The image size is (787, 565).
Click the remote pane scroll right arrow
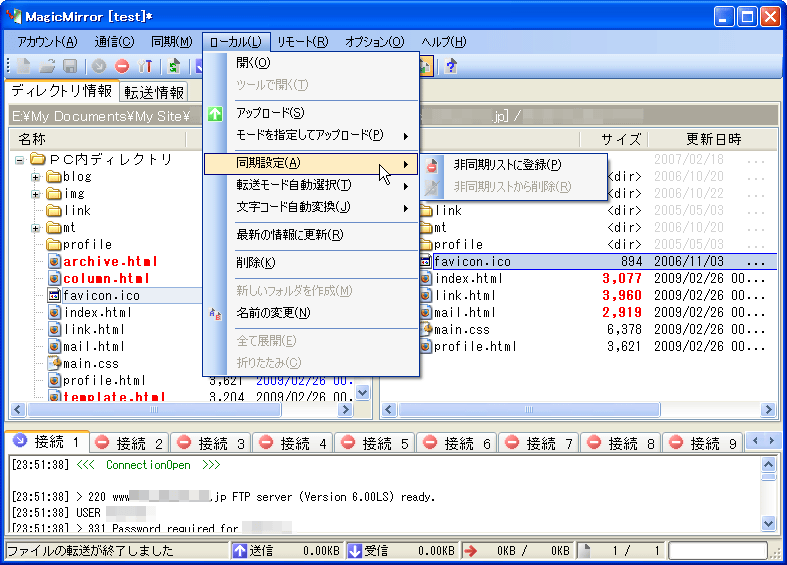767,410
